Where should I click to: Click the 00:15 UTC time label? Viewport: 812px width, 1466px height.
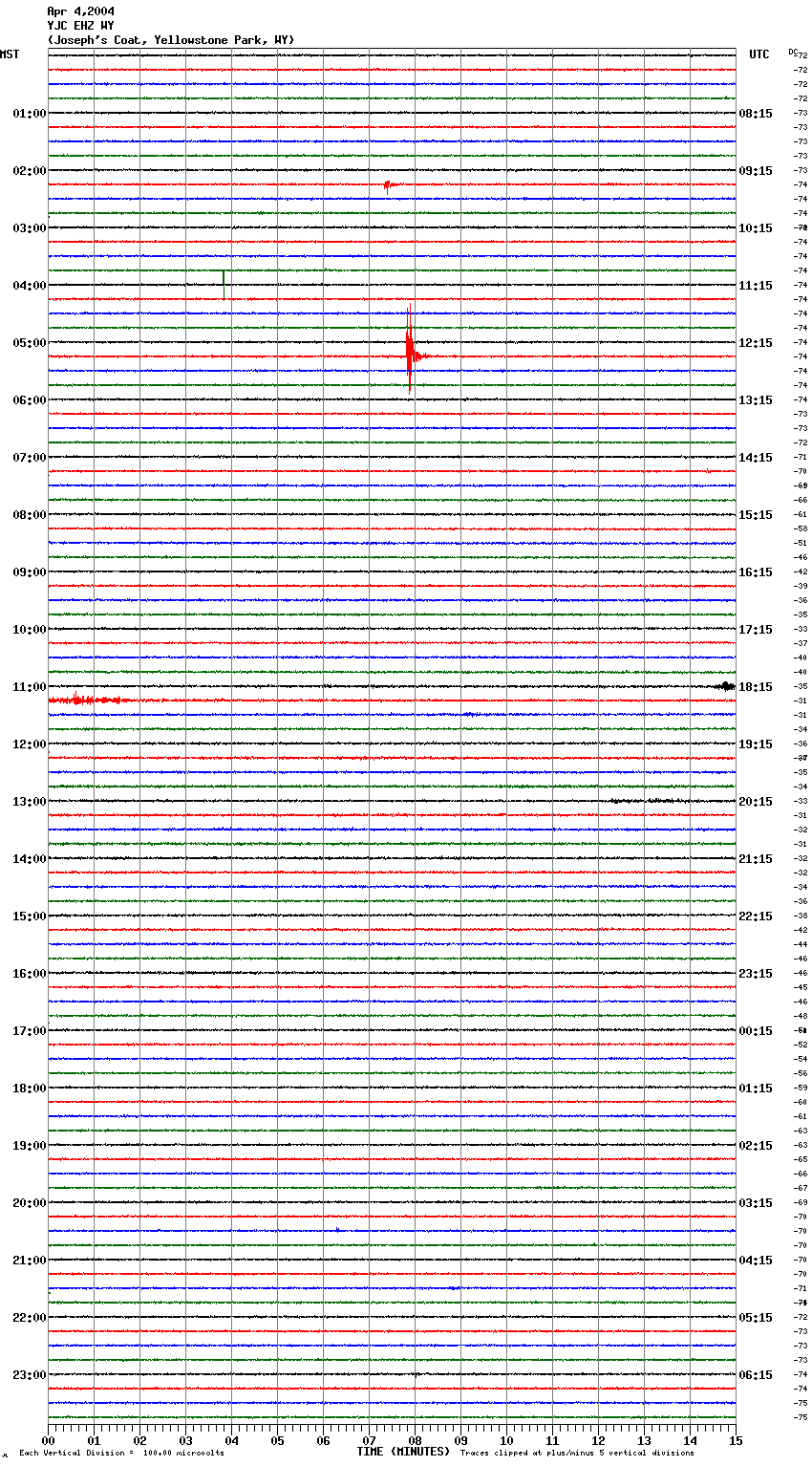756,1031
